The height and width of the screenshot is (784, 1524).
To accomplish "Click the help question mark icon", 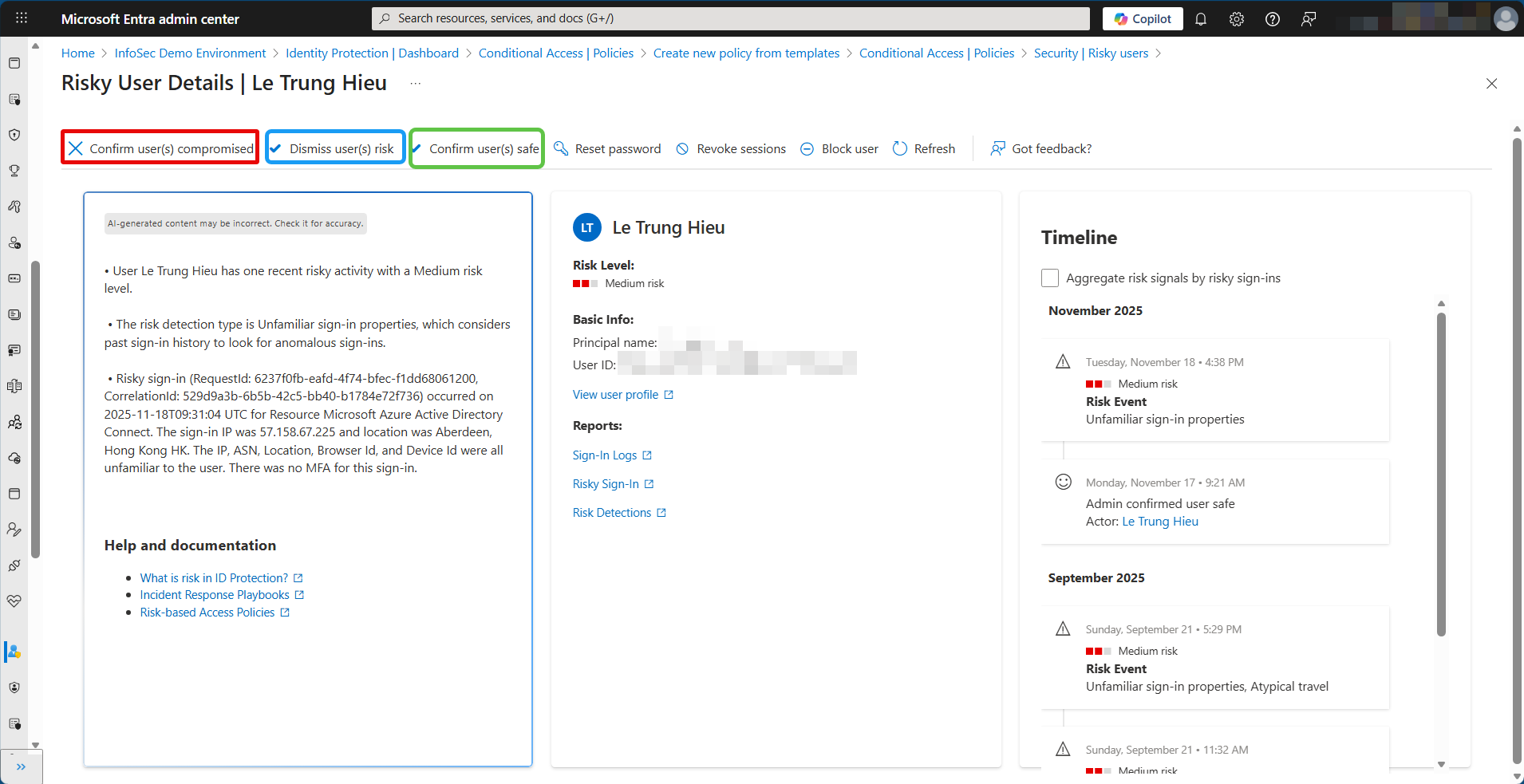I will coord(1272,19).
